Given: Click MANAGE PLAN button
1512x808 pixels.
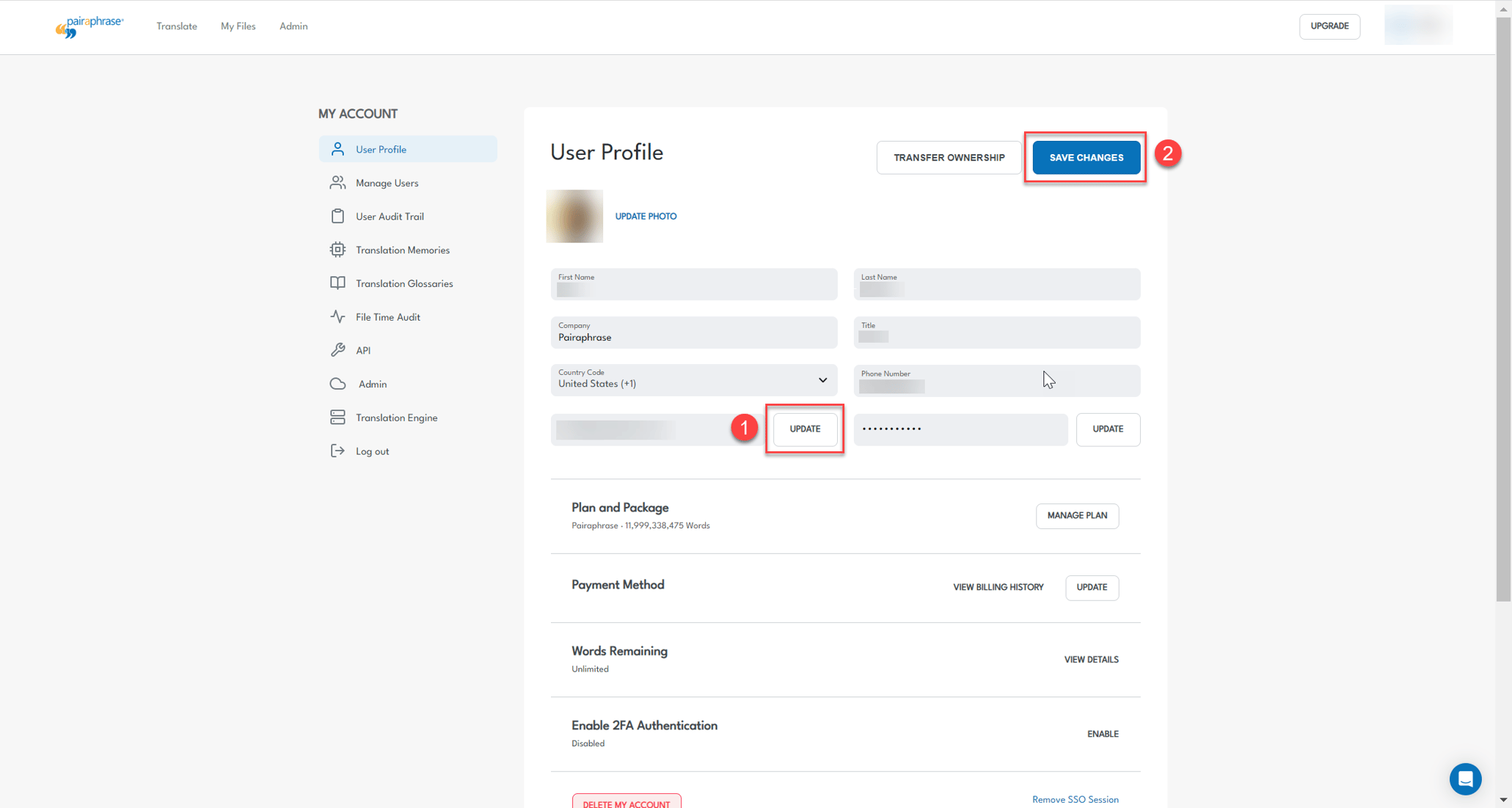Looking at the screenshot, I should coord(1077,516).
